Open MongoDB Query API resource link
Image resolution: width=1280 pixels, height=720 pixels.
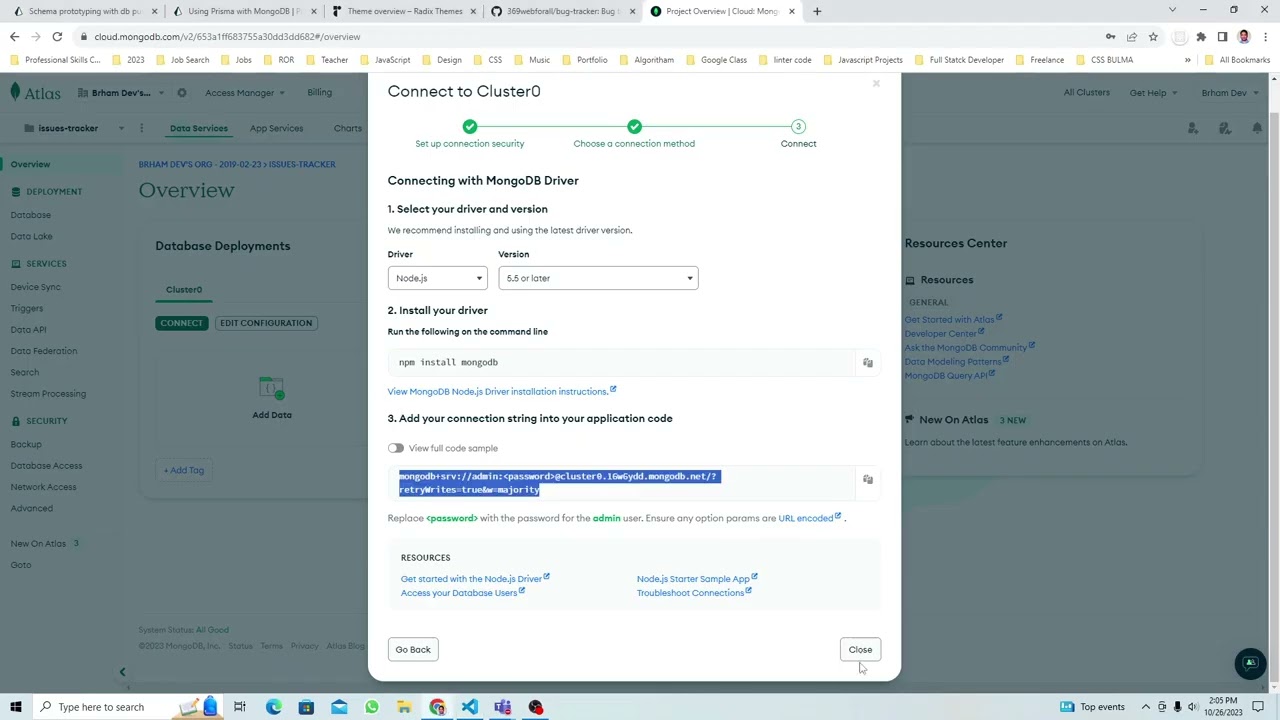(x=949, y=376)
